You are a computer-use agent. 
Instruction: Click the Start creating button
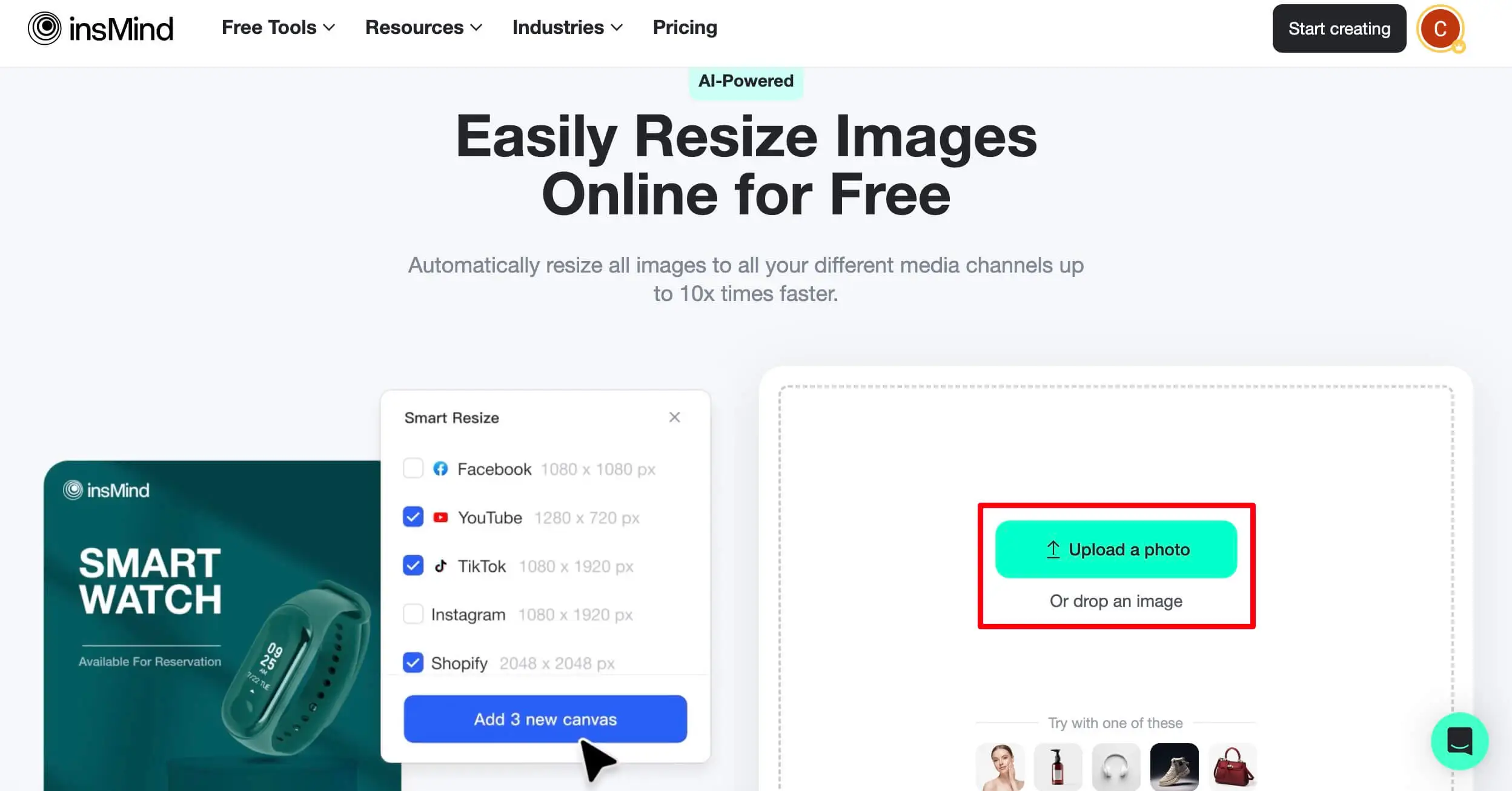[1338, 28]
